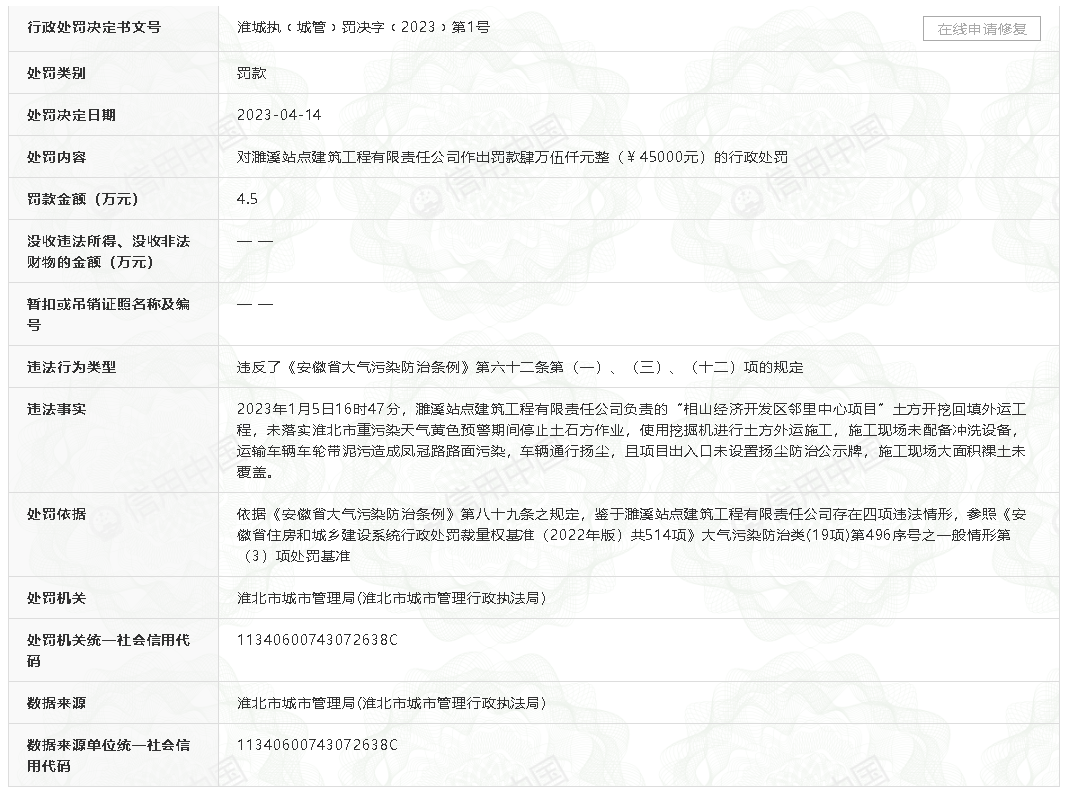Image resolution: width=1067 pixels, height=795 pixels.
Task: Select the violation facts paragraph starting 2023年1月5日16时47分
Action: 631,440
